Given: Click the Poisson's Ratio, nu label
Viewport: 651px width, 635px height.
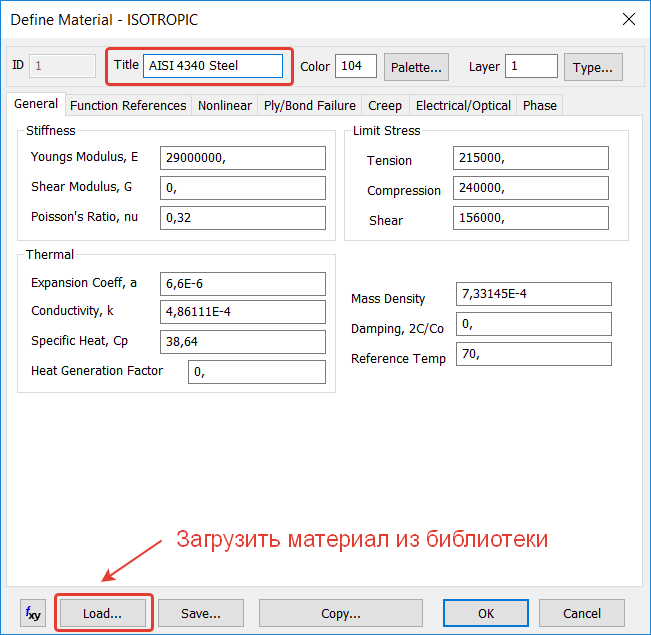Looking at the screenshot, I should point(84,217).
